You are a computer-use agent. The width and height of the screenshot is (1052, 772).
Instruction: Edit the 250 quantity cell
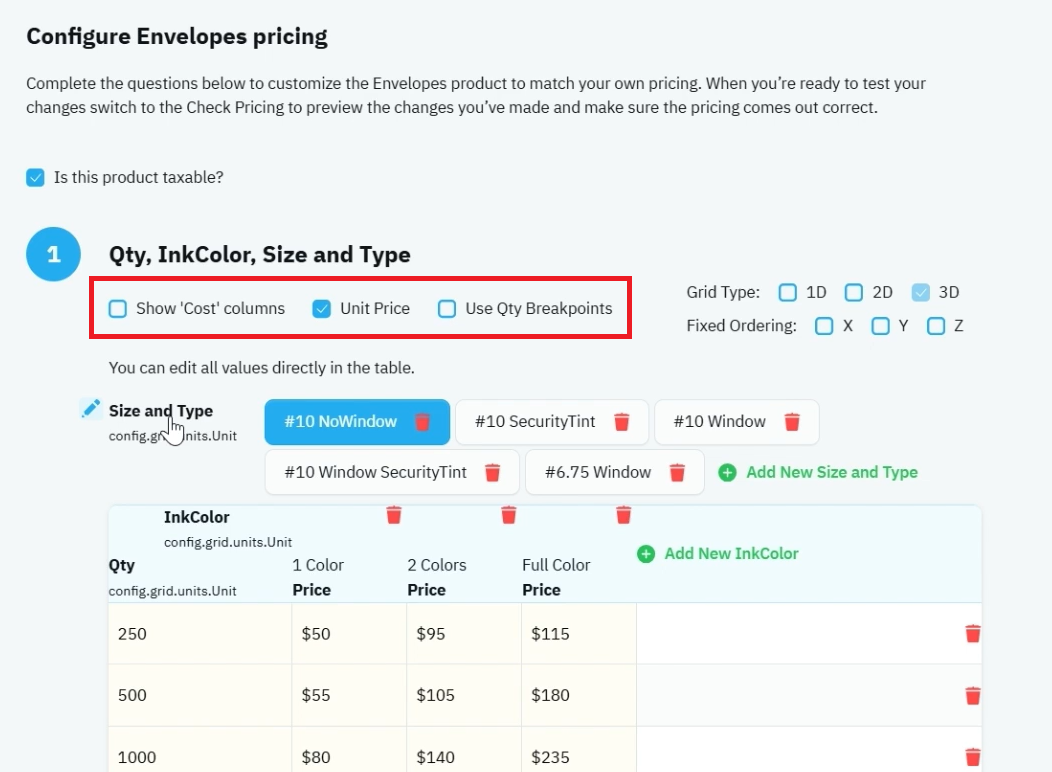[200, 634]
